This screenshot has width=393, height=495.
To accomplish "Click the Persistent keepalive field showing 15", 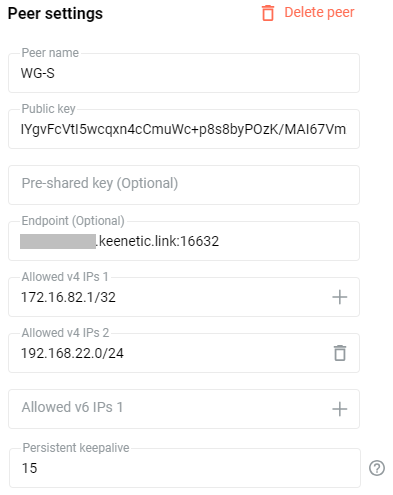I will click(x=185, y=468).
